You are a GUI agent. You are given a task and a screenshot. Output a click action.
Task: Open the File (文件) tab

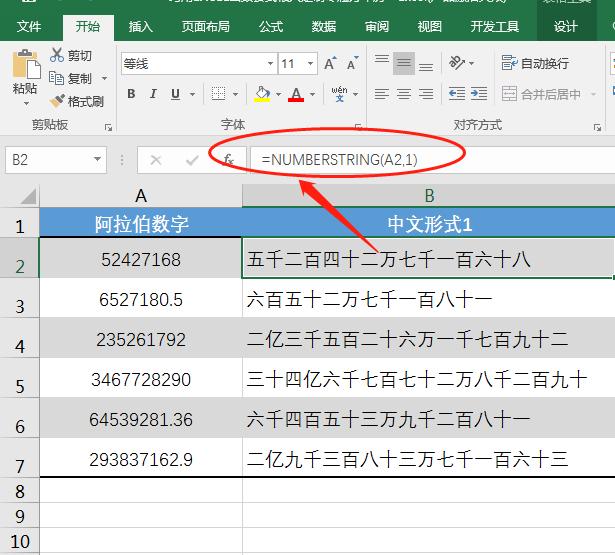[x=29, y=27]
